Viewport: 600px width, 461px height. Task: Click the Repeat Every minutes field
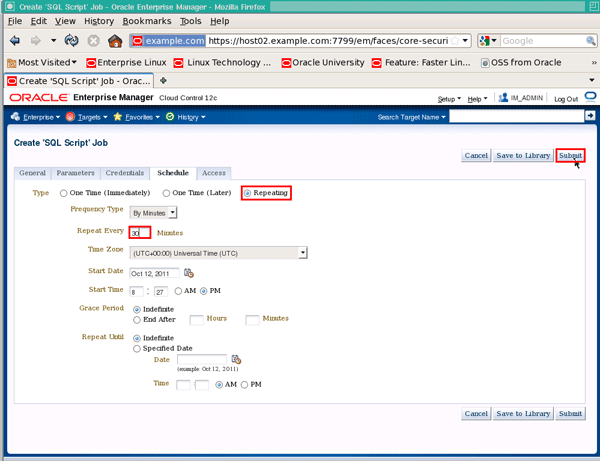point(140,233)
